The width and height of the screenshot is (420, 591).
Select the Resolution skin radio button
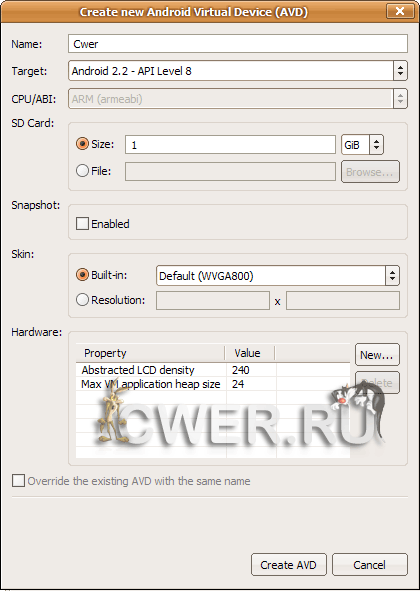82,300
